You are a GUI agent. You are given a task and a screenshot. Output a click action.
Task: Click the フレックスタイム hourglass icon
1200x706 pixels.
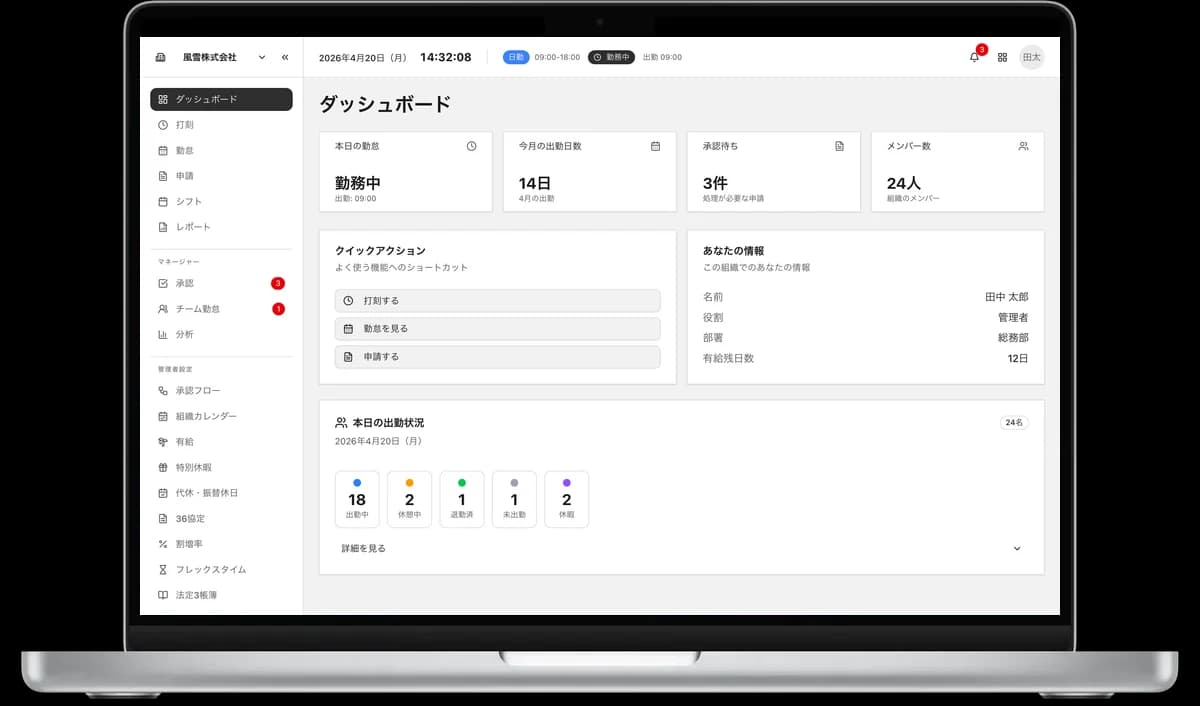[163, 570]
